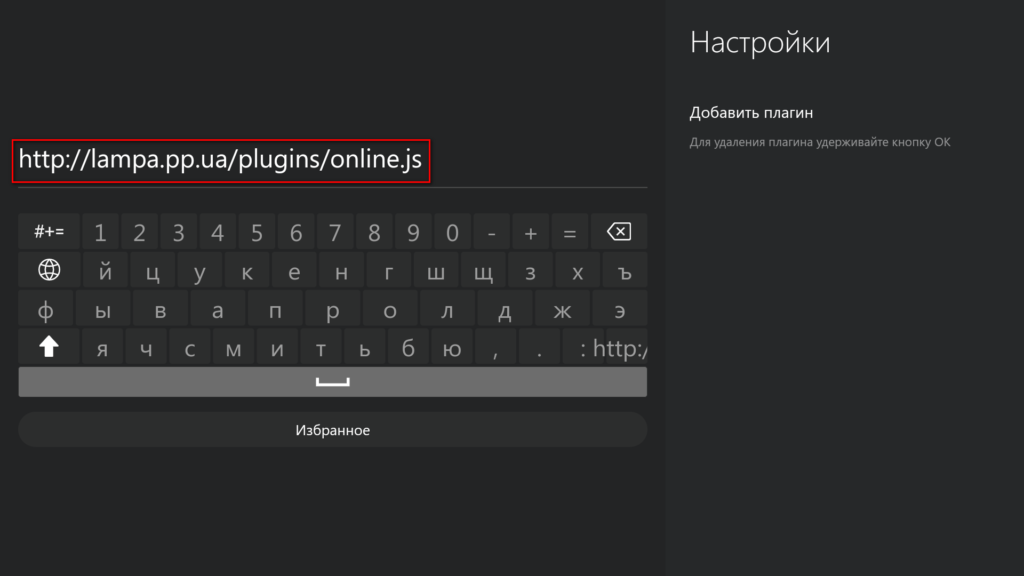Select Добавить плагин option
This screenshot has width=1024, height=576.
click(x=758, y=113)
